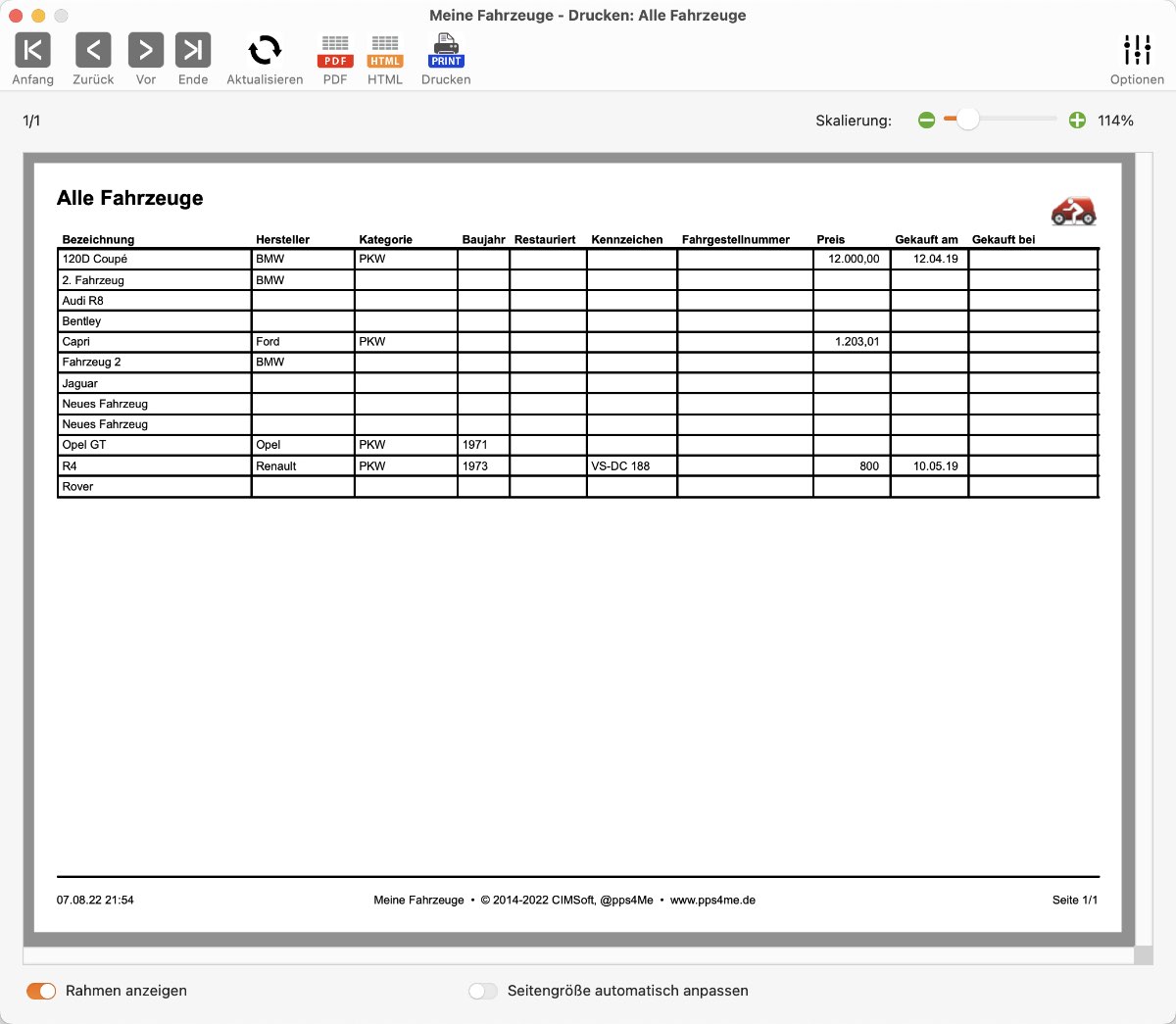The width and height of the screenshot is (1176, 1024).
Task: Click the date 10.05.19 cell
Action: (x=929, y=466)
